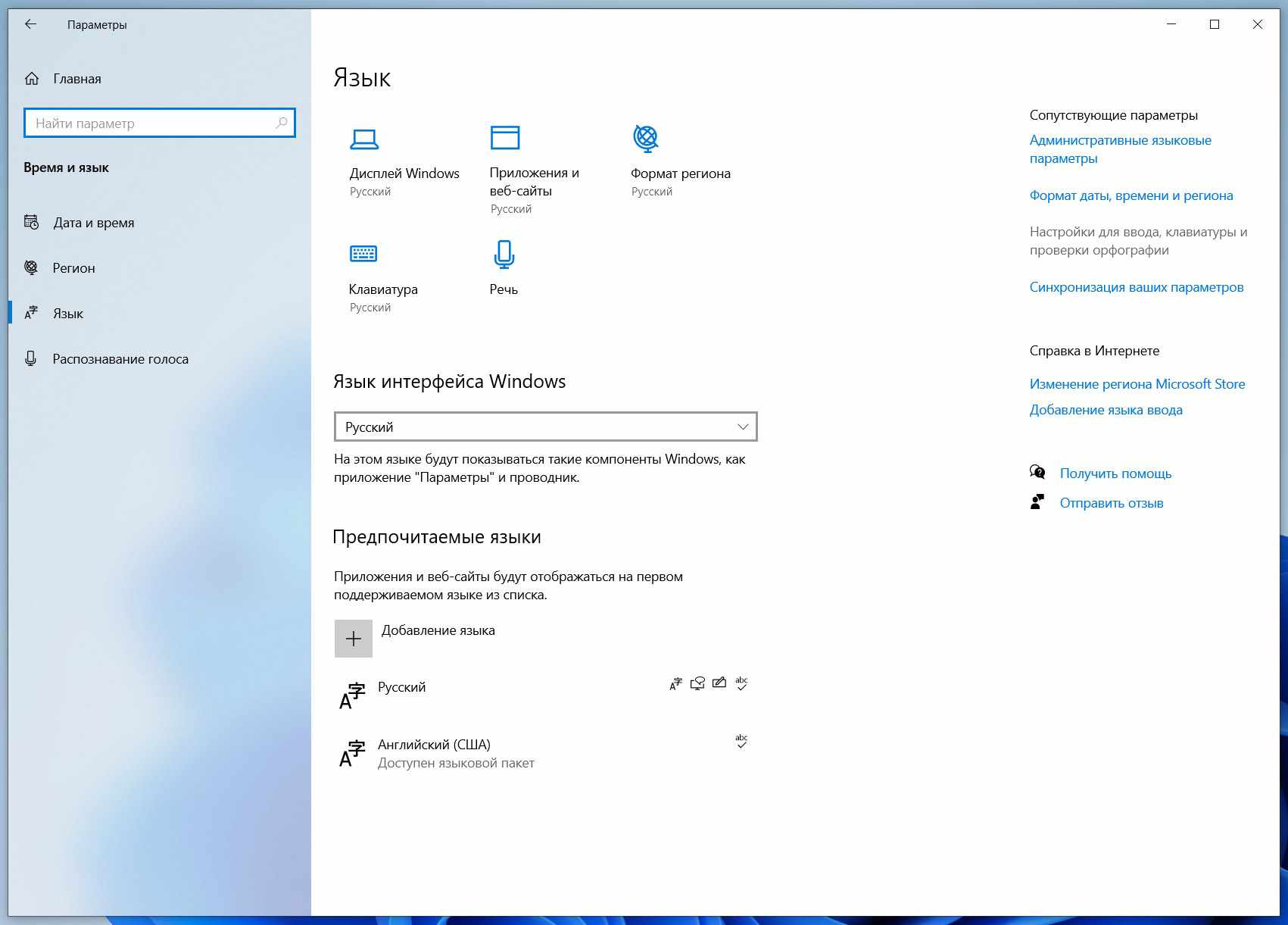Click Формат даты, времени и региона link
1288x925 pixels.
pyautogui.click(x=1131, y=195)
